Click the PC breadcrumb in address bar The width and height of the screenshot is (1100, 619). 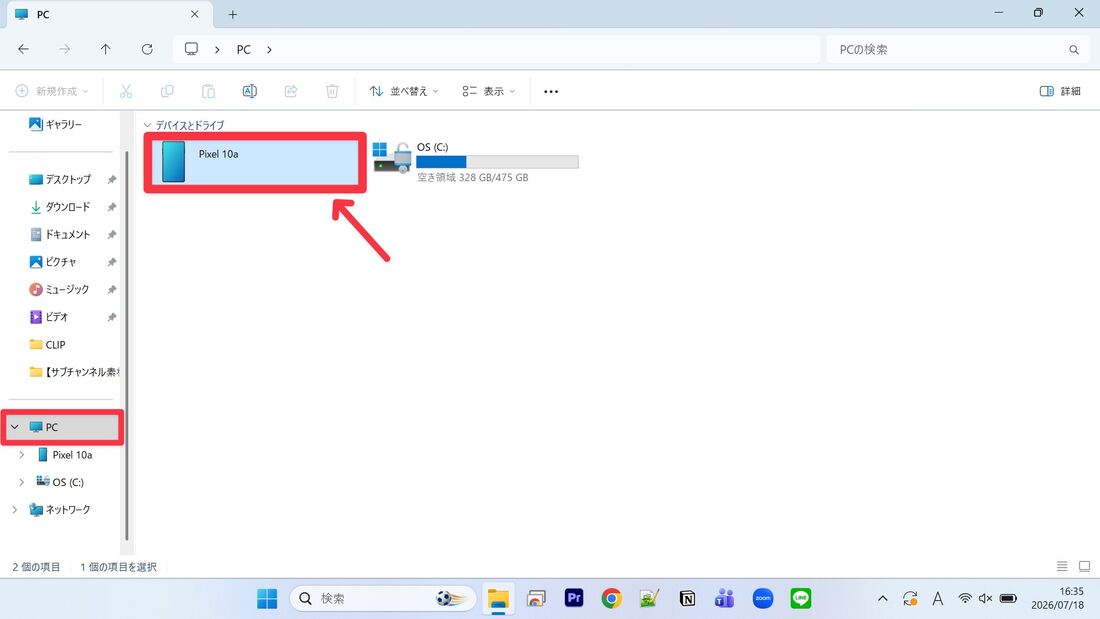click(243, 50)
